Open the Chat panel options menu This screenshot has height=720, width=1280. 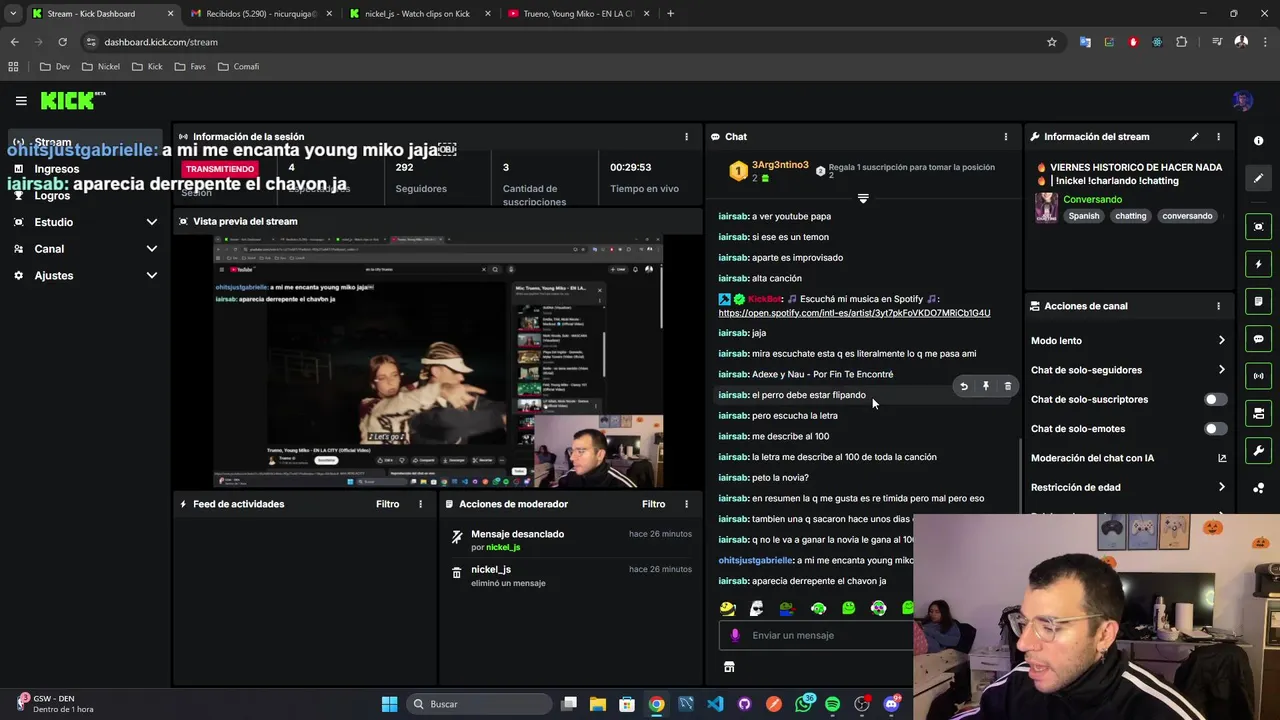[x=1006, y=137]
